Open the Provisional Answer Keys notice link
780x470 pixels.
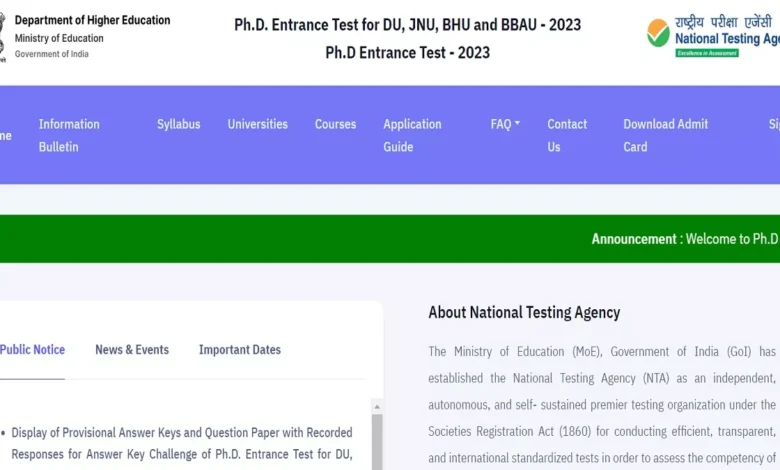coord(182,442)
